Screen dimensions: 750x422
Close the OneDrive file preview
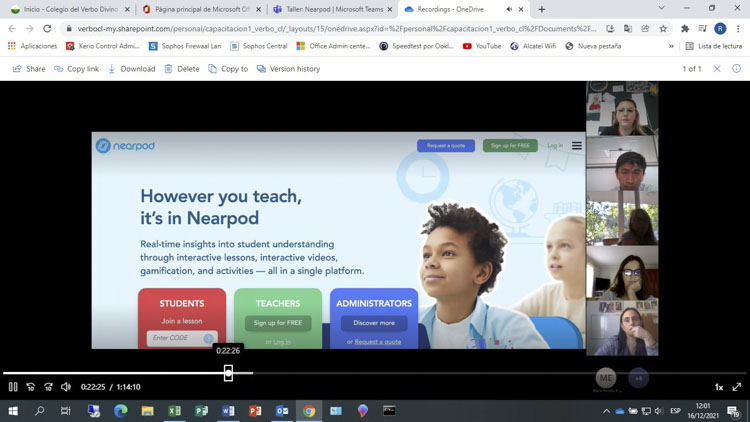(717, 69)
